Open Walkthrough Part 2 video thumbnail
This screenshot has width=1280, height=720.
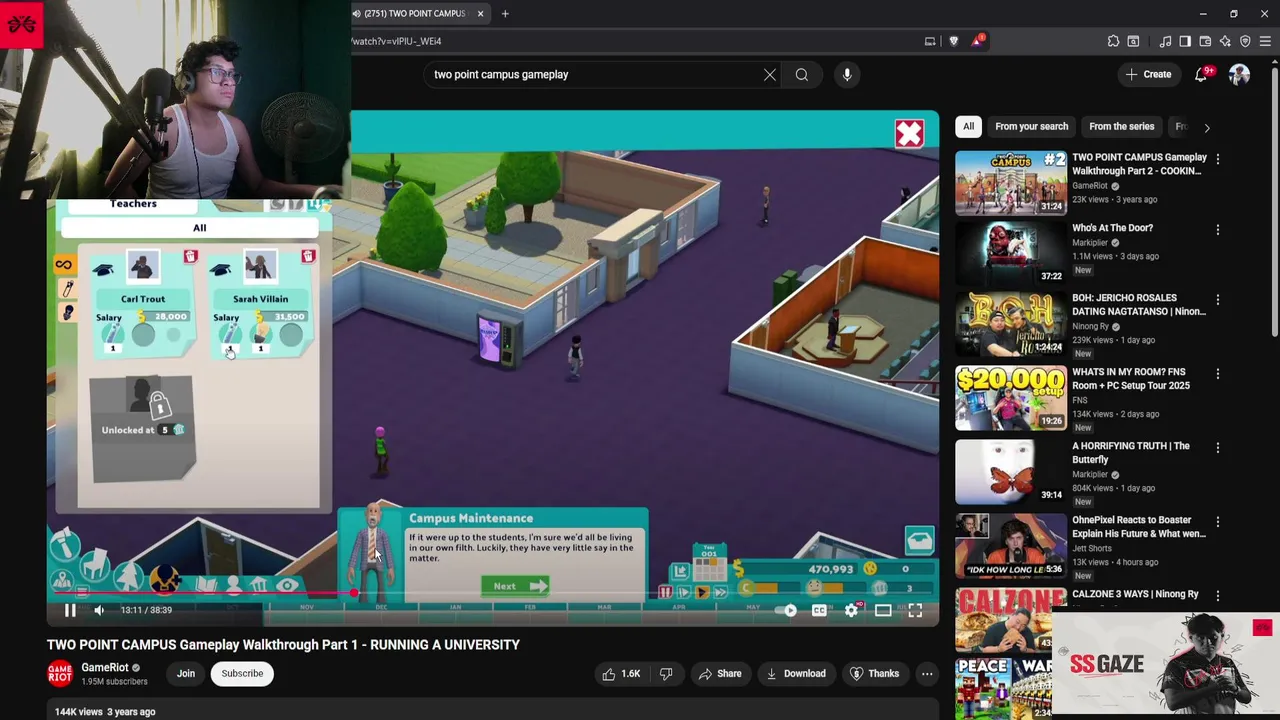point(1011,183)
